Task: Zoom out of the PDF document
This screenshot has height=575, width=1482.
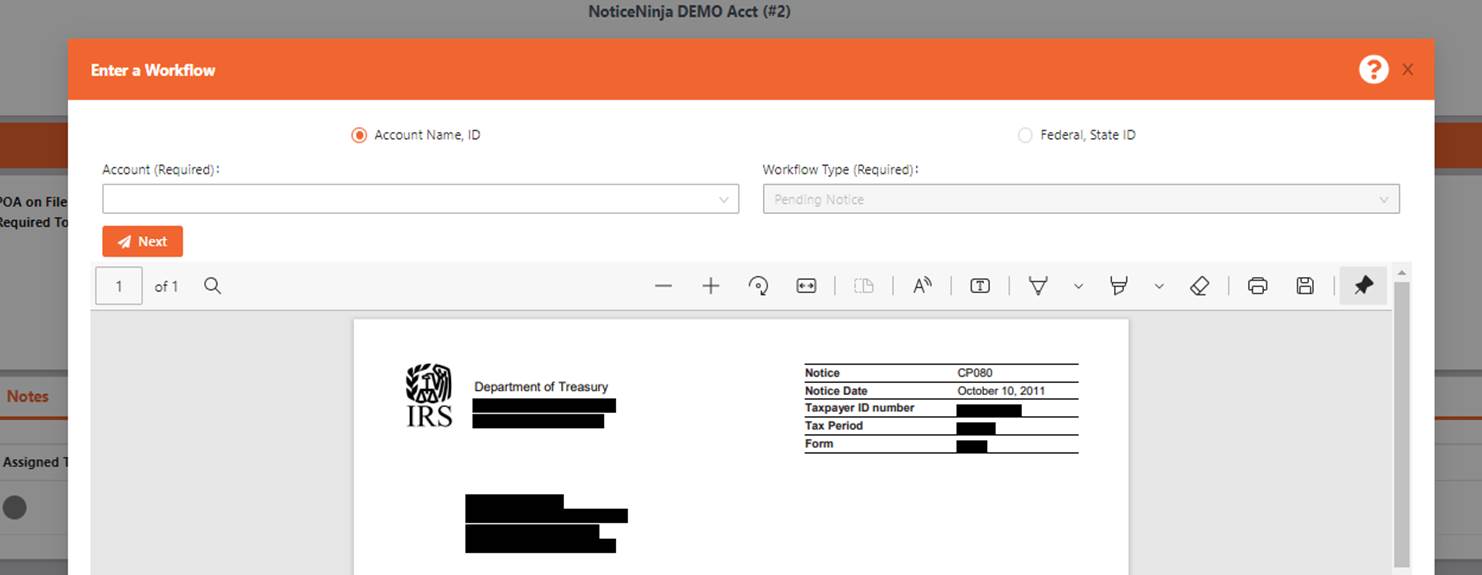Action: [x=663, y=286]
